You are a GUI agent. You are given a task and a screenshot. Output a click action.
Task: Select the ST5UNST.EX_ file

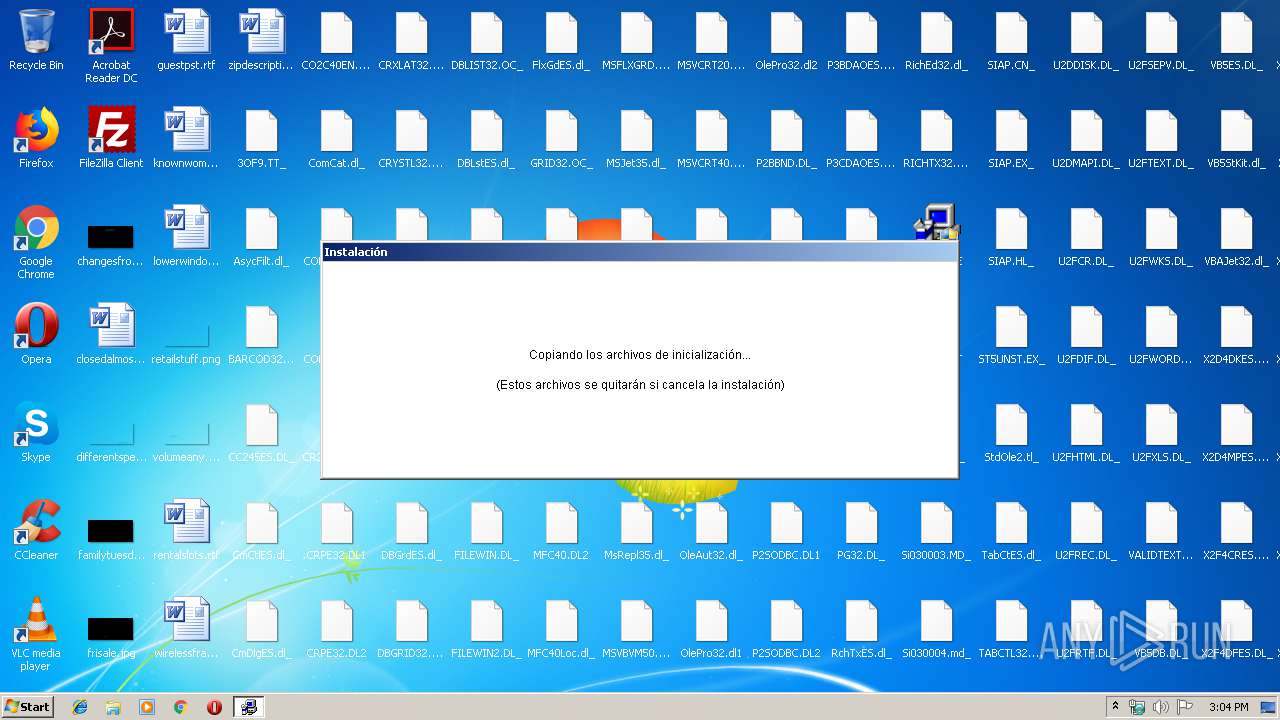click(1011, 334)
